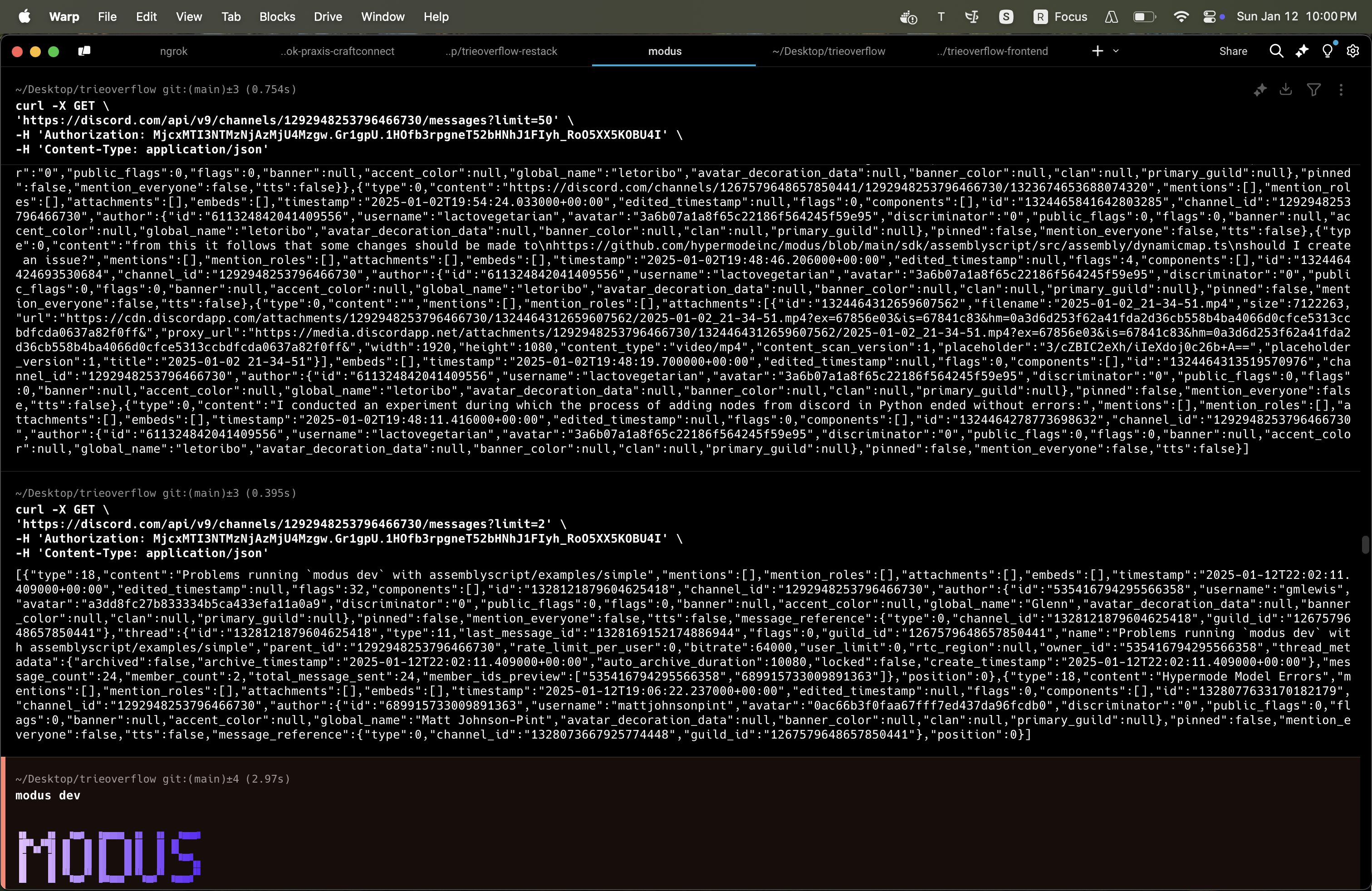
Task: Open Wi-Fi status menu
Action: coord(1181,17)
